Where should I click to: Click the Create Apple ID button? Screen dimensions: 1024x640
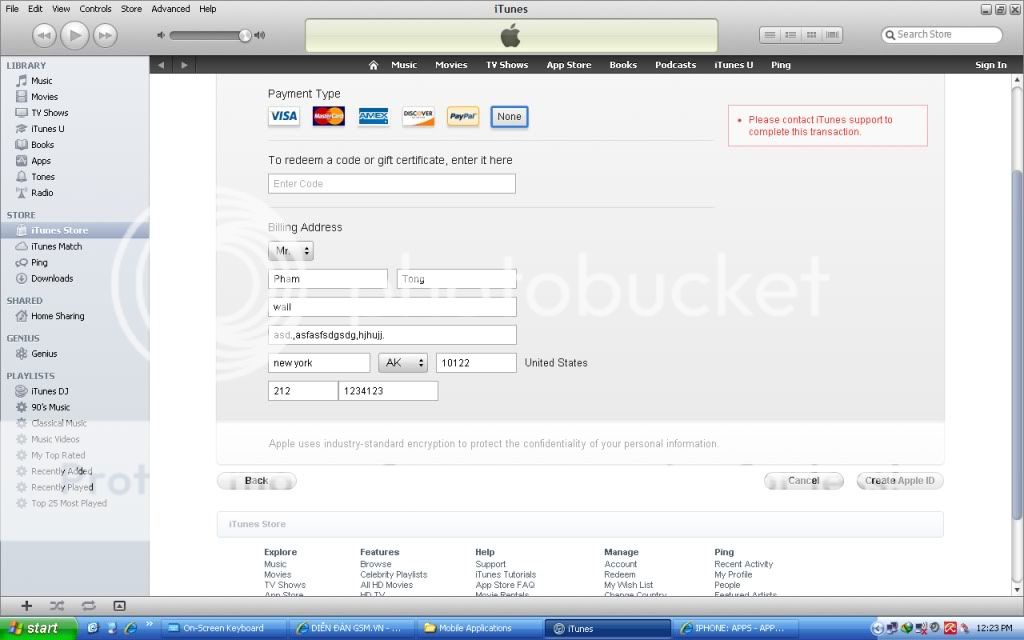pos(900,481)
